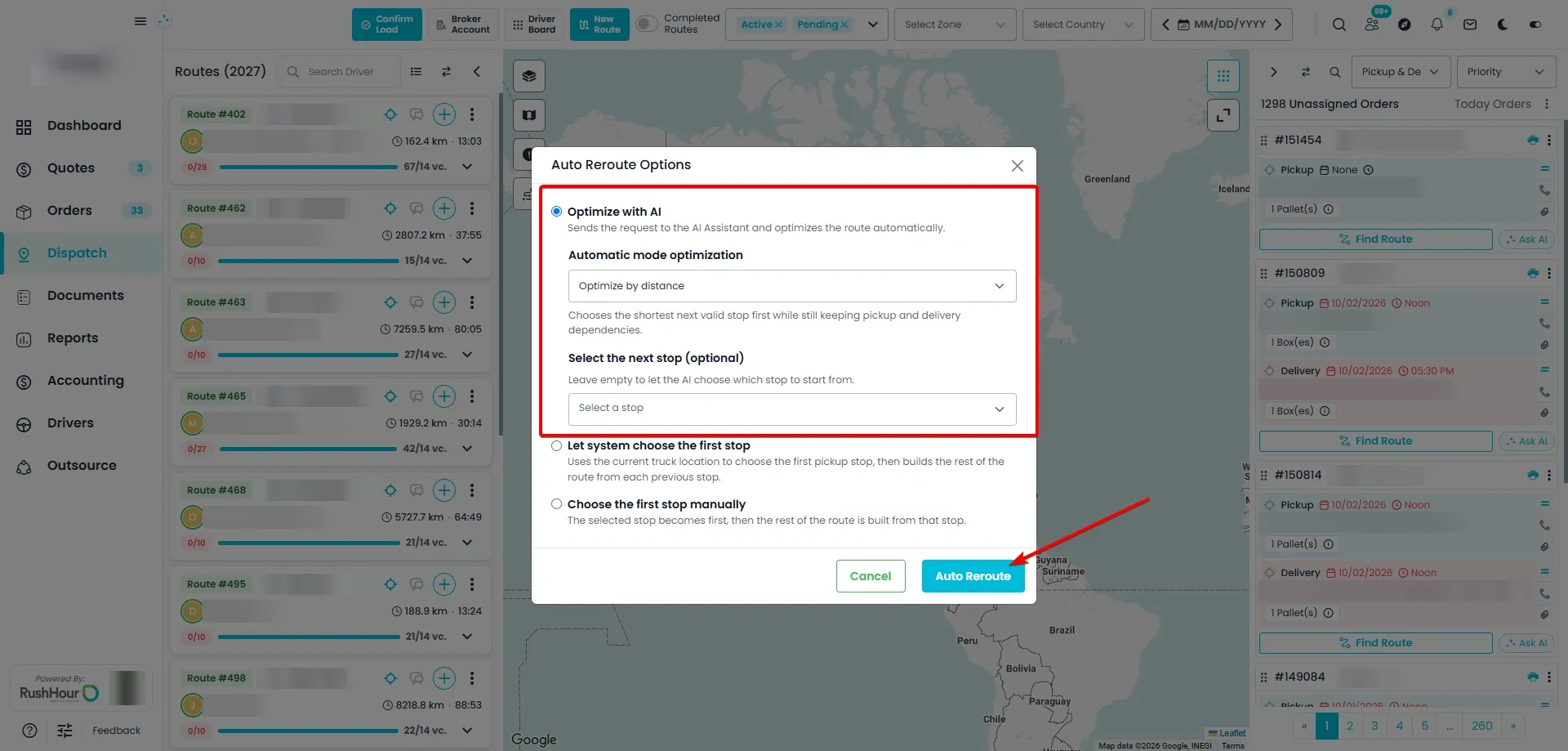Viewport: 1568px width, 751px height.
Task: Click the Route #468 progress bar
Action: (309, 543)
